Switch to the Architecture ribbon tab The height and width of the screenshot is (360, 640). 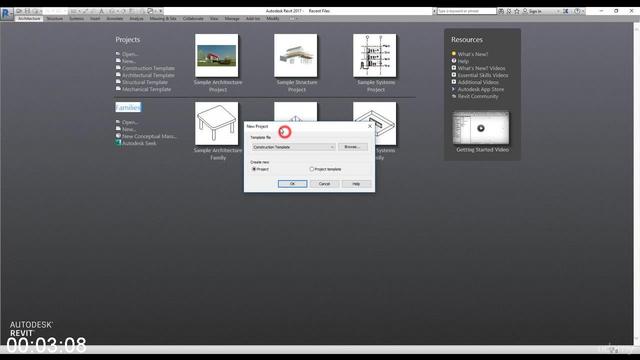coord(29,18)
